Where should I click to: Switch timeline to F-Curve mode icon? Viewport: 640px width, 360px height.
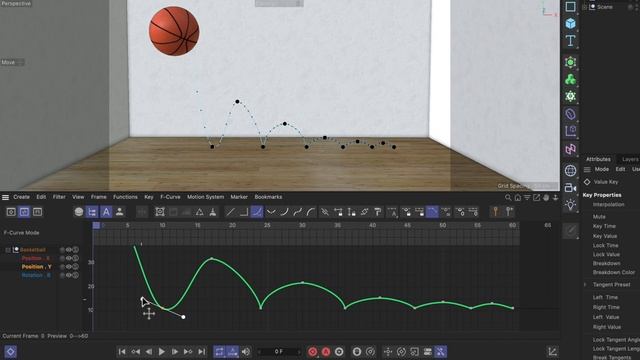coord(24,212)
